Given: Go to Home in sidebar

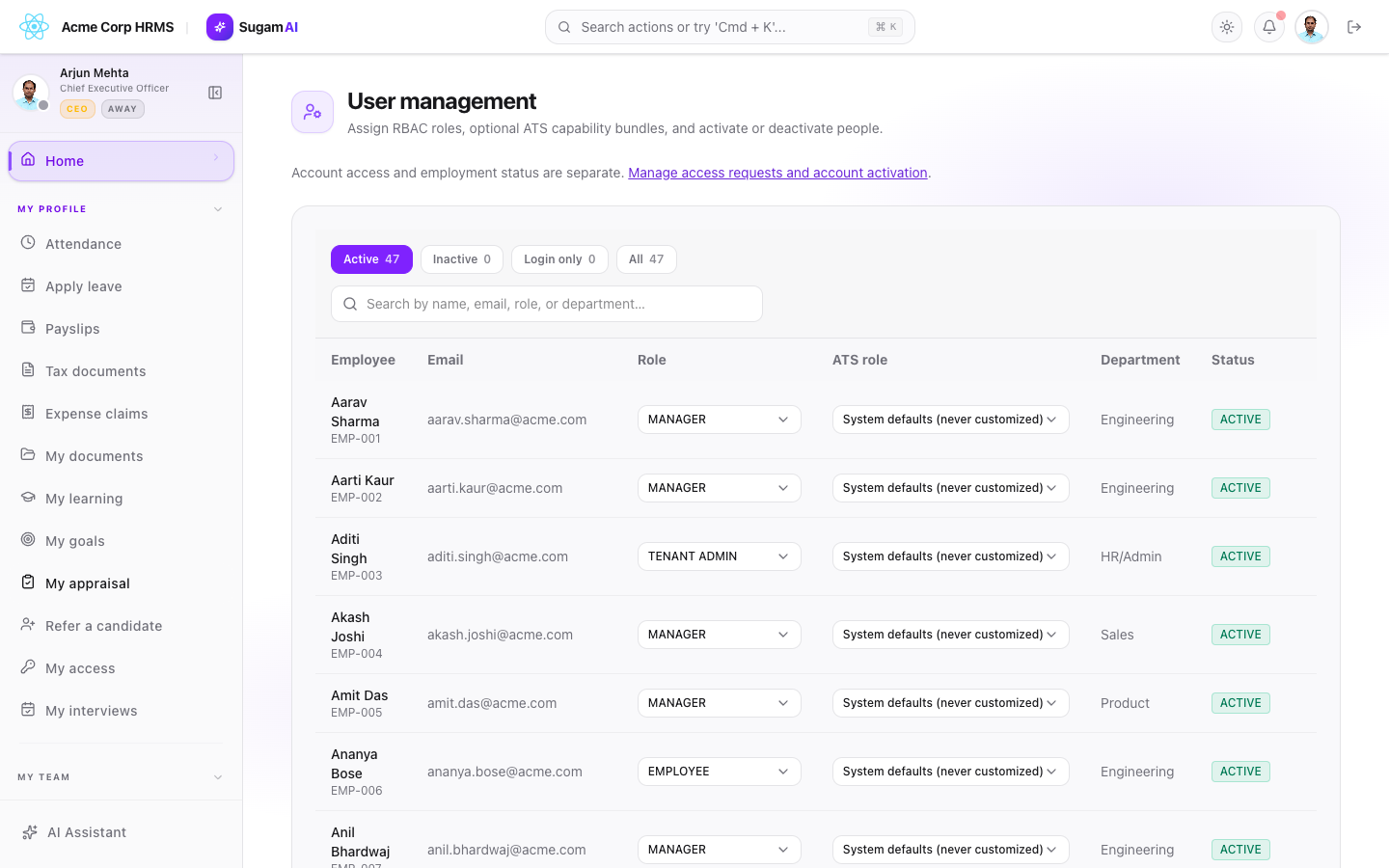Looking at the screenshot, I should point(122,161).
